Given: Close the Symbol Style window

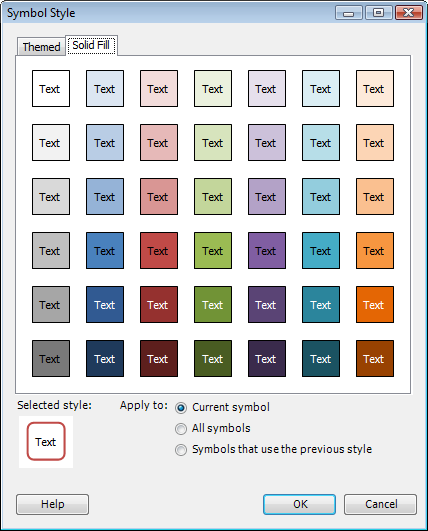Looking at the screenshot, I should (x=409, y=13).
